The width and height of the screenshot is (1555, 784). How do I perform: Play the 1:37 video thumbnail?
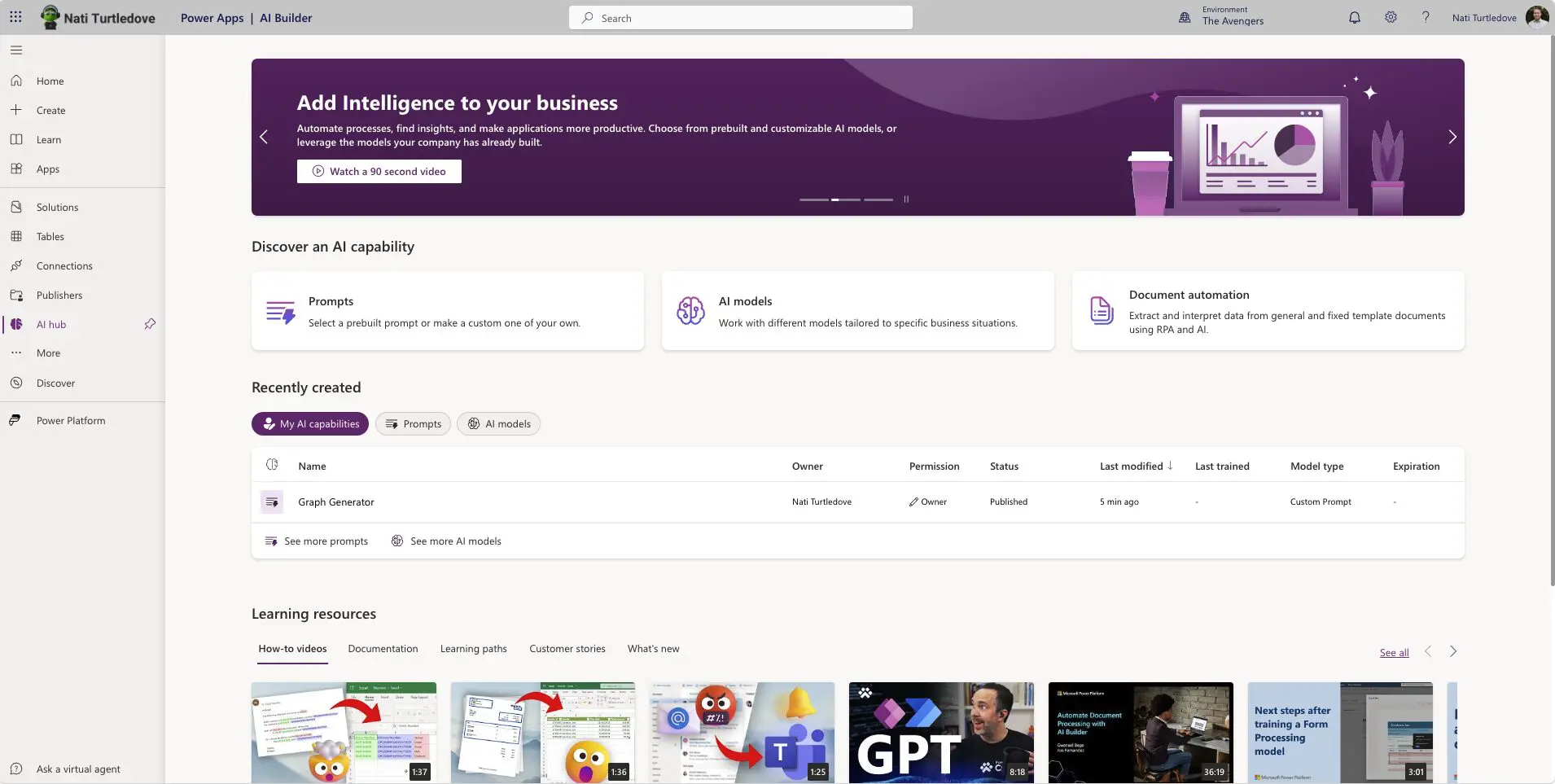click(x=344, y=733)
